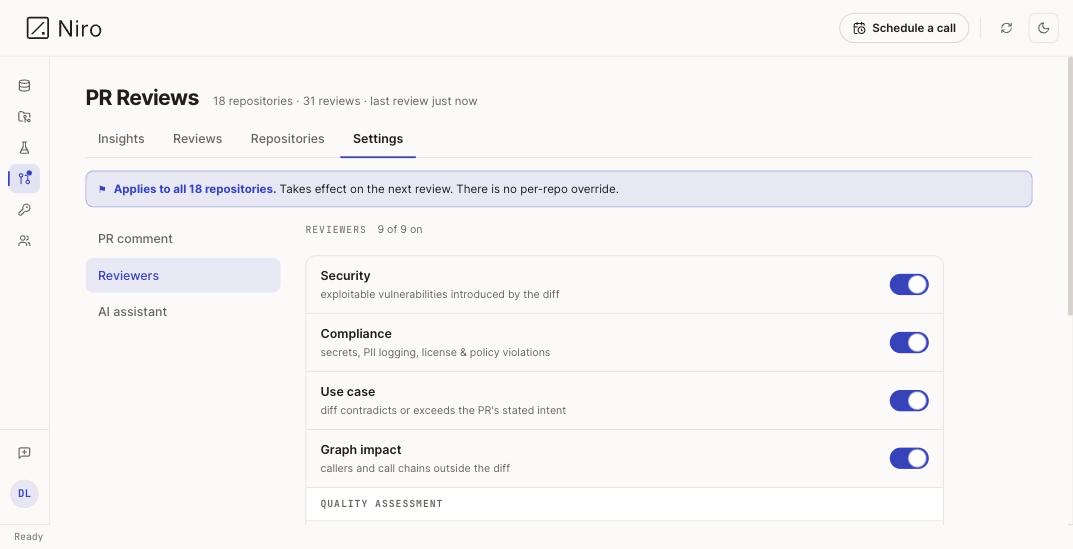1073x549 pixels.
Task: Click the Niro logo icon
Action: 38,28
